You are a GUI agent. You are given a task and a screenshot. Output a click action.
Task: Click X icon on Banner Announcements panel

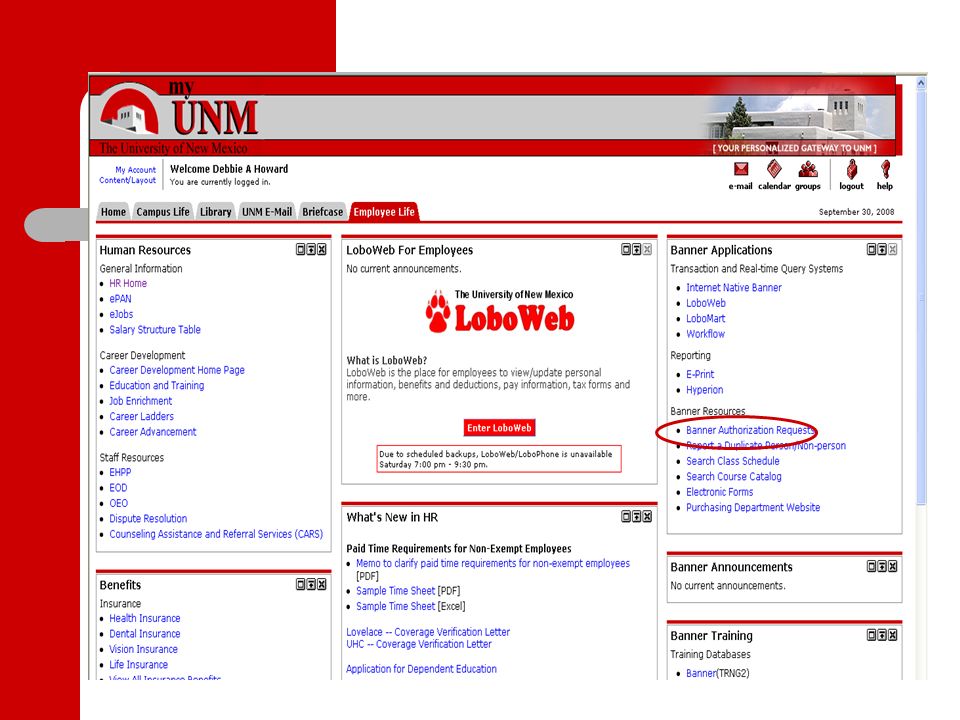pyautogui.click(x=893, y=566)
